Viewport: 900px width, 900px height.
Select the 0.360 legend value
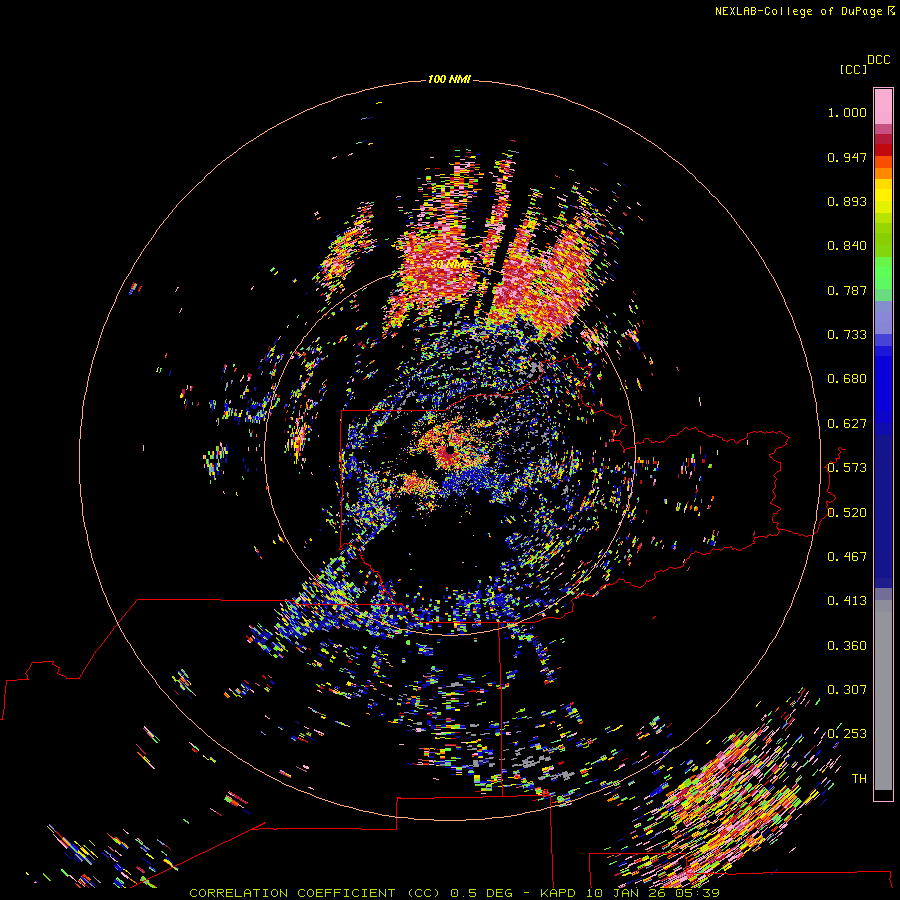pyautogui.click(x=847, y=646)
